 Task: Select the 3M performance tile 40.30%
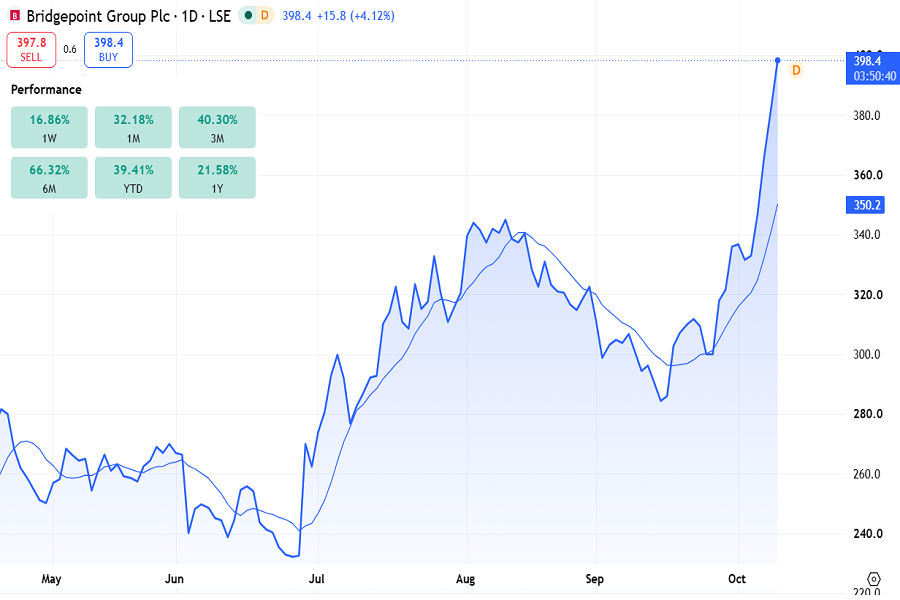point(217,127)
